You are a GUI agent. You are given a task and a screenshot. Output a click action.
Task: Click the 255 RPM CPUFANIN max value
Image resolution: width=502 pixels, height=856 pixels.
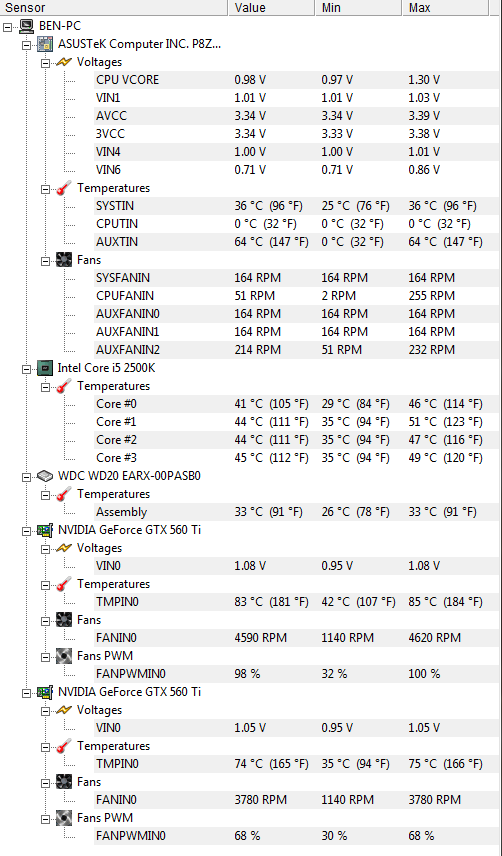click(431, 296)
